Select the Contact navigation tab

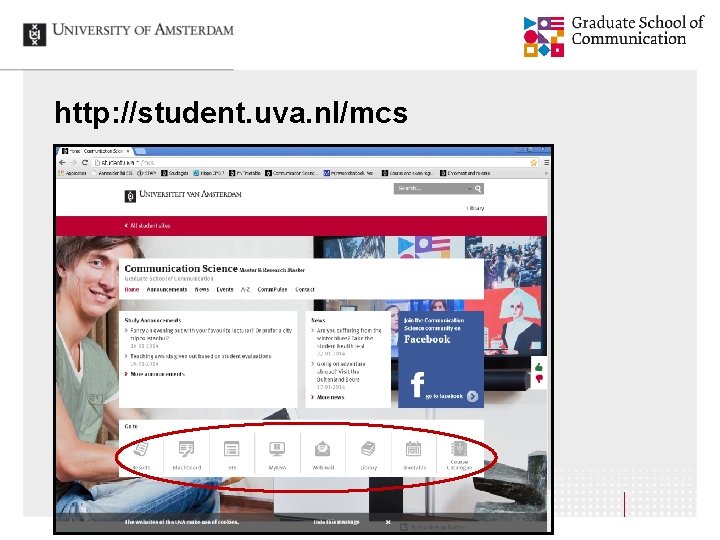point(305,290)
